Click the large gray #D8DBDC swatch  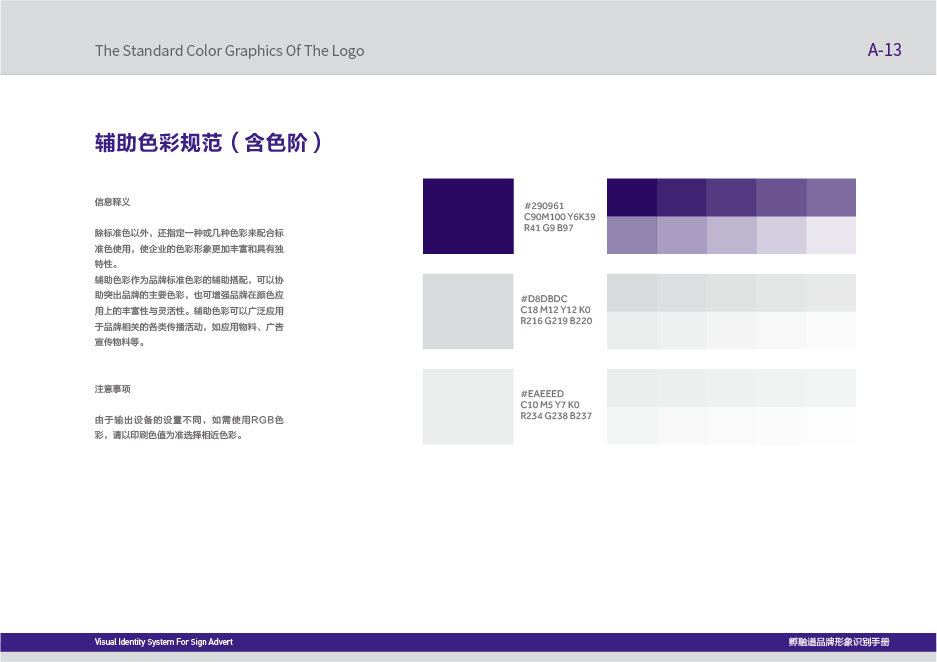468,311
